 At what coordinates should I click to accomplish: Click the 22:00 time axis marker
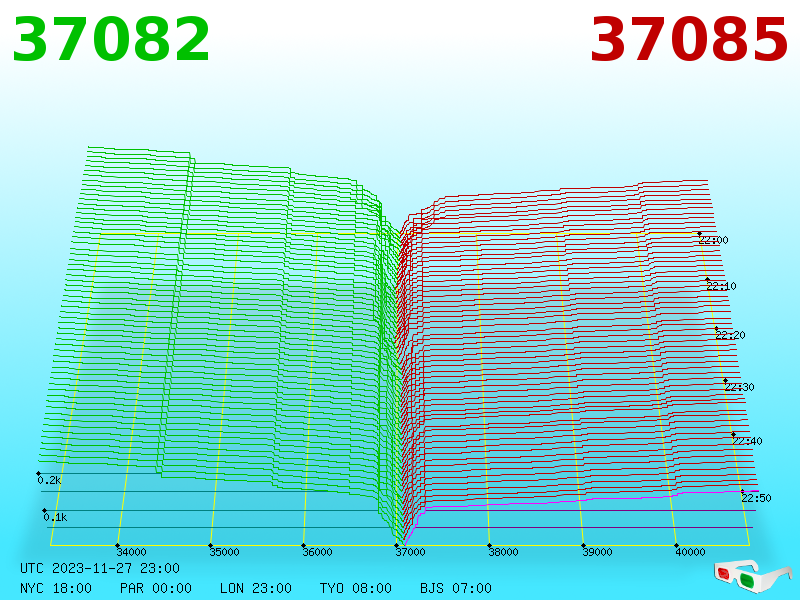[713, 240]
